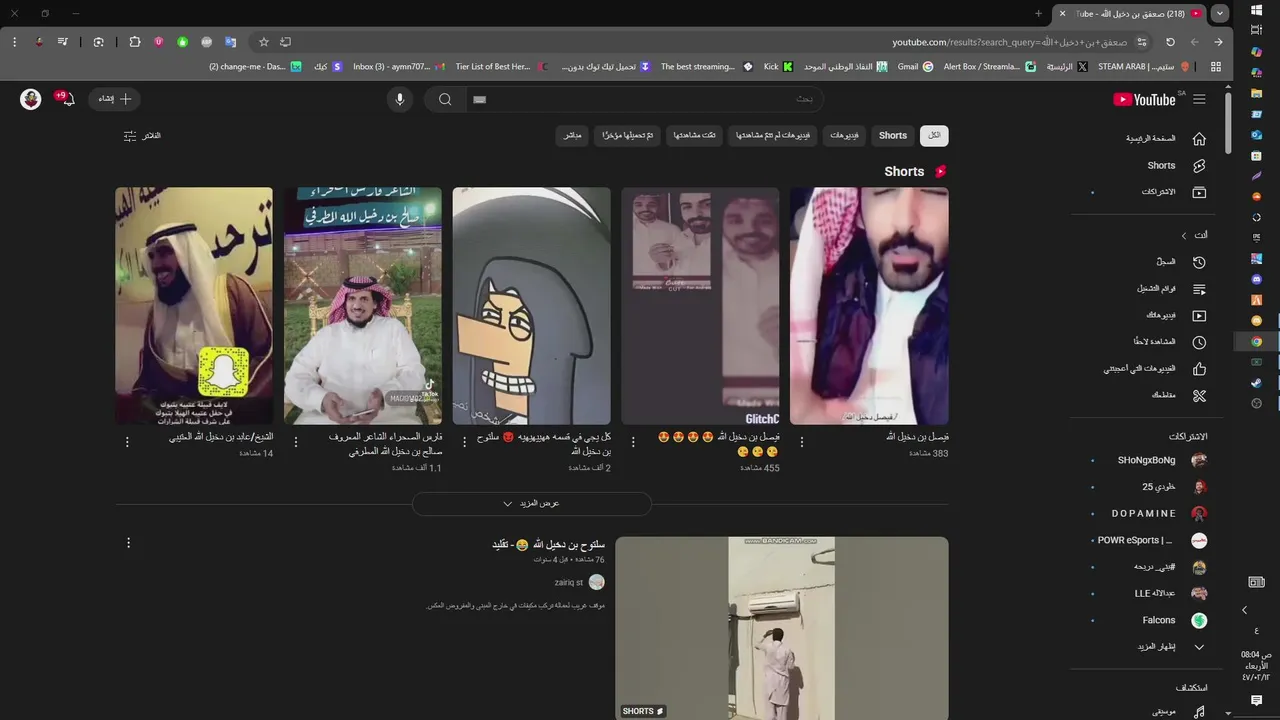Start voice search with the microphone
Image resolution: width=1280 pixels, height=720 pixels.
[x=400, y=99]
